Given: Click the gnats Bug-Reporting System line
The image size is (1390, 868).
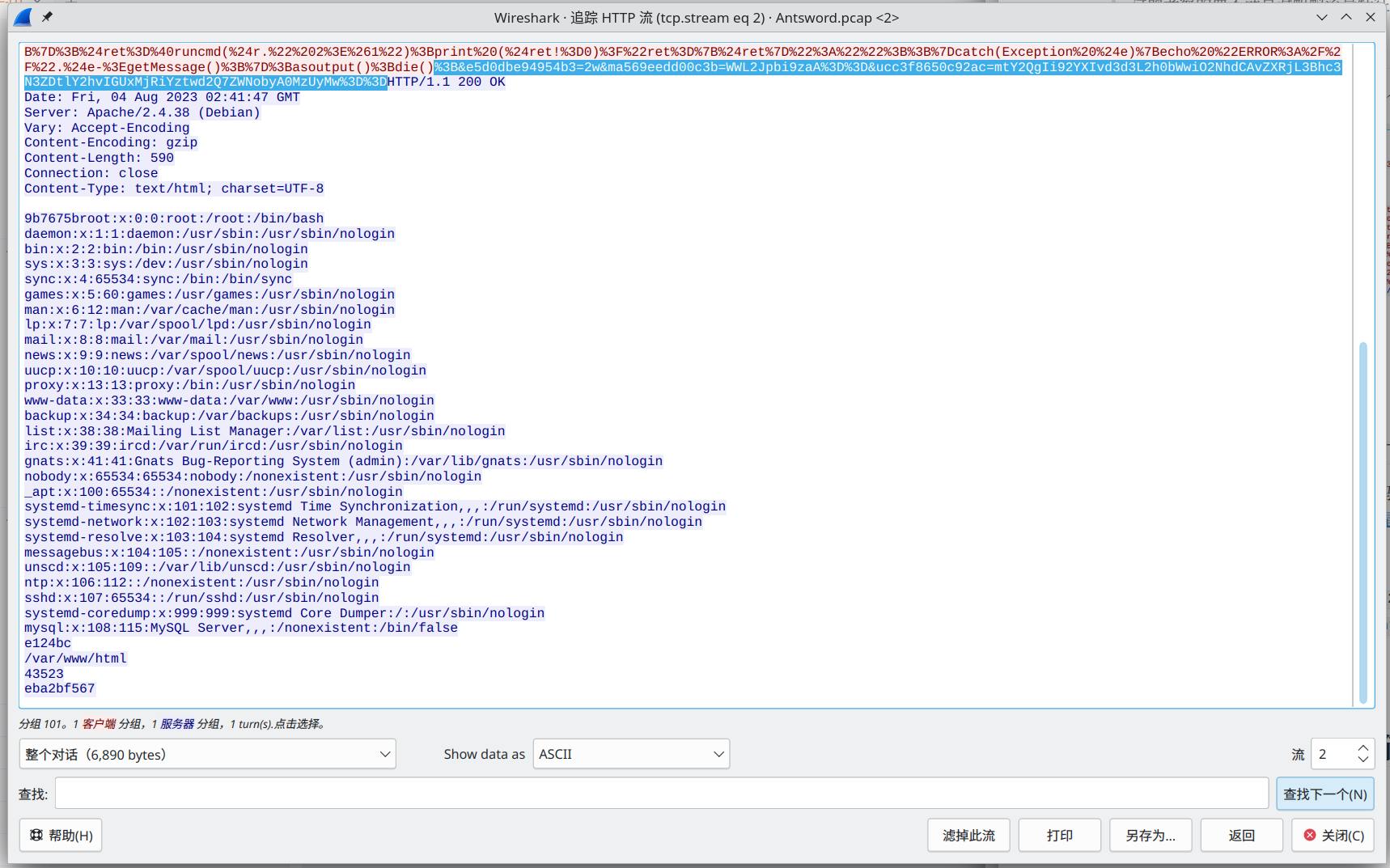Looking at the screenshot, I should 344,461.
